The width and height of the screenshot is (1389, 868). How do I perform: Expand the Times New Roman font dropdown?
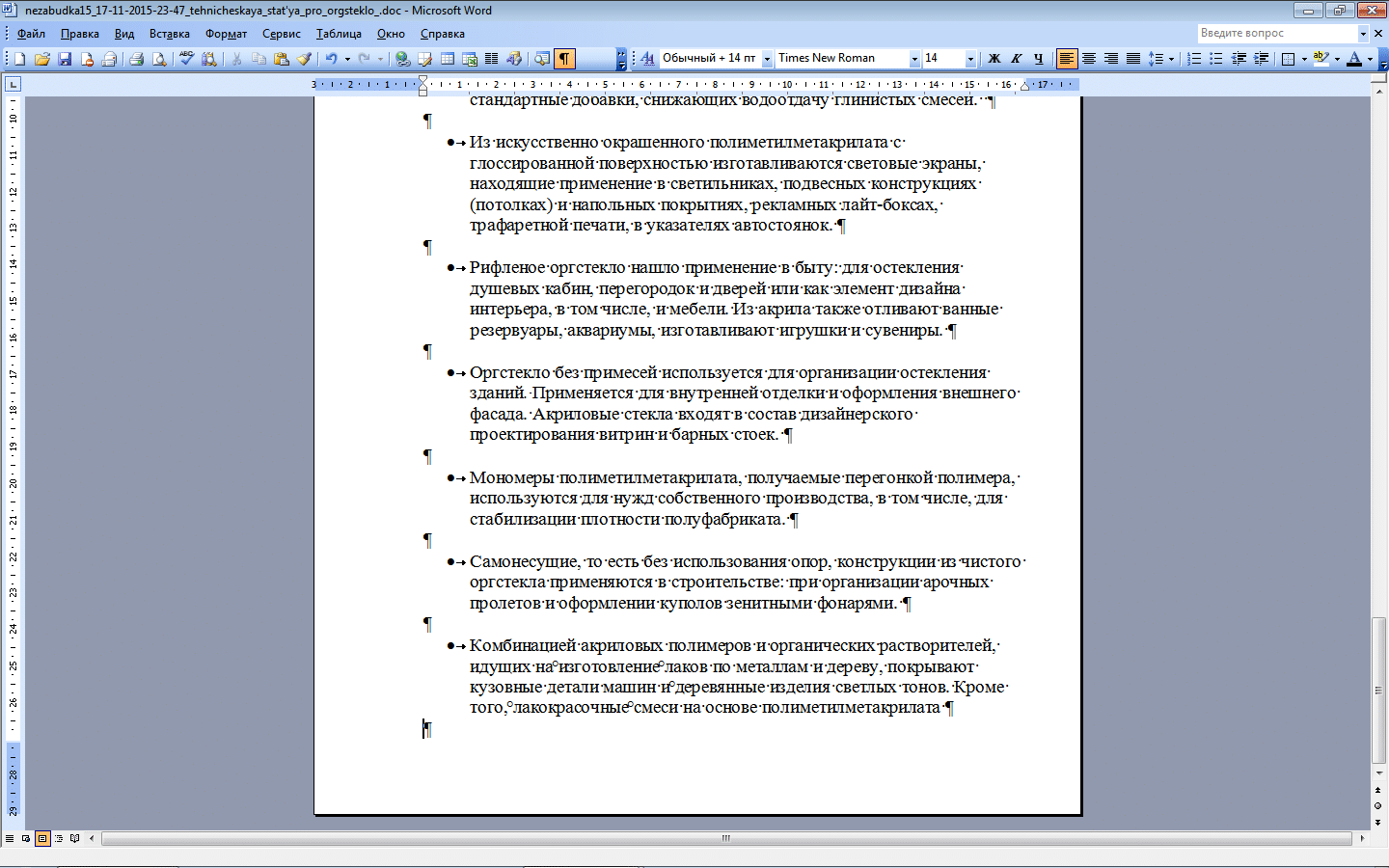[x=914, y=59]
